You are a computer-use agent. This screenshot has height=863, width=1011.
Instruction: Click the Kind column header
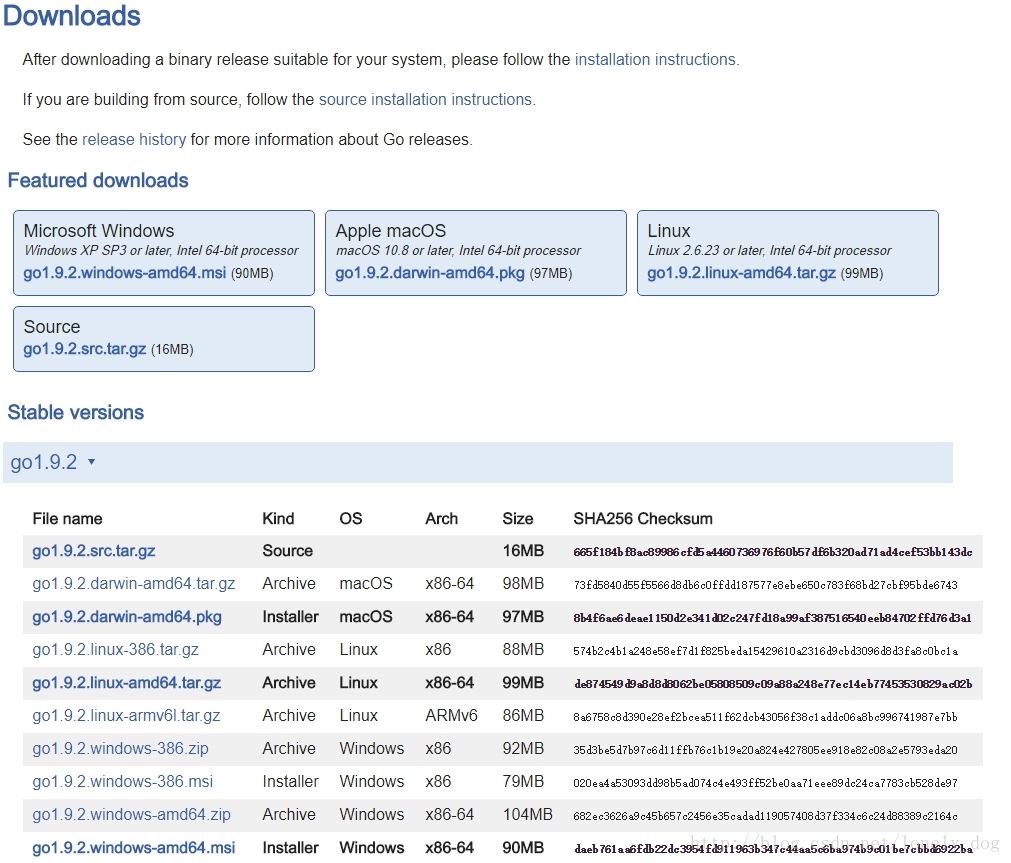278,519
